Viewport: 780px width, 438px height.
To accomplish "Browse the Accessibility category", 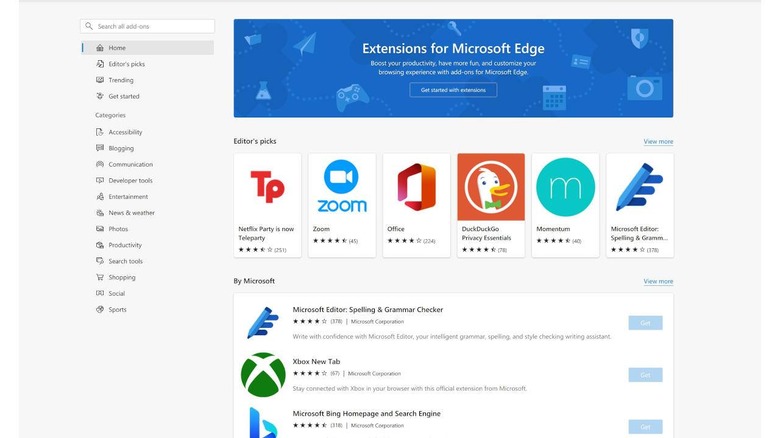I will tap(125, 132).
